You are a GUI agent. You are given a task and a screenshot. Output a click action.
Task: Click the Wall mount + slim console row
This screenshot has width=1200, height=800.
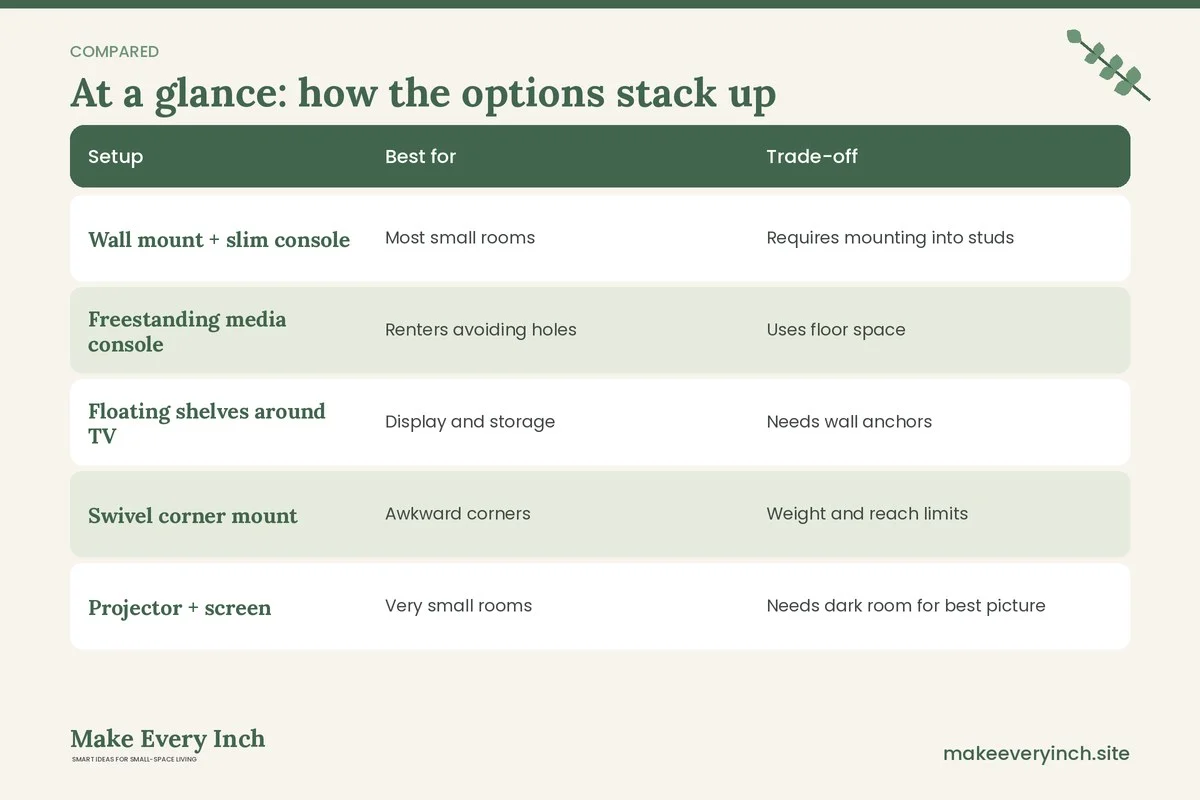coord(600,238)
